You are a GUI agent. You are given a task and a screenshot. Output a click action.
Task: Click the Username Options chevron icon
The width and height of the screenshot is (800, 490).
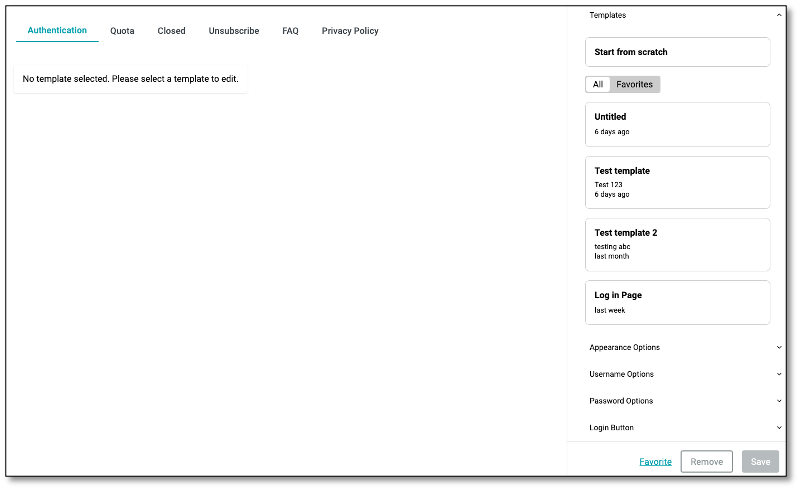(779, 374)
